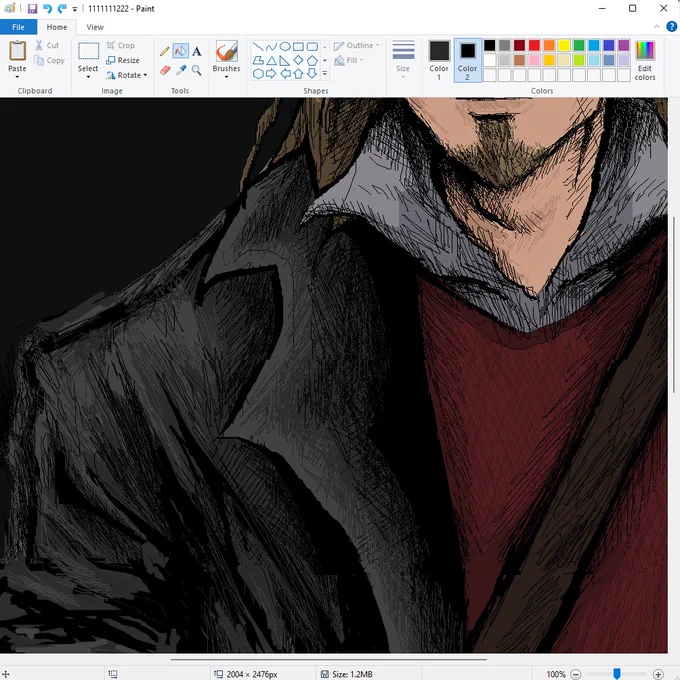Image resolution: width=680 pixels, height=680 pixels.
Task: Open the Brushes dropdown arrow
Action: [226, 77]
